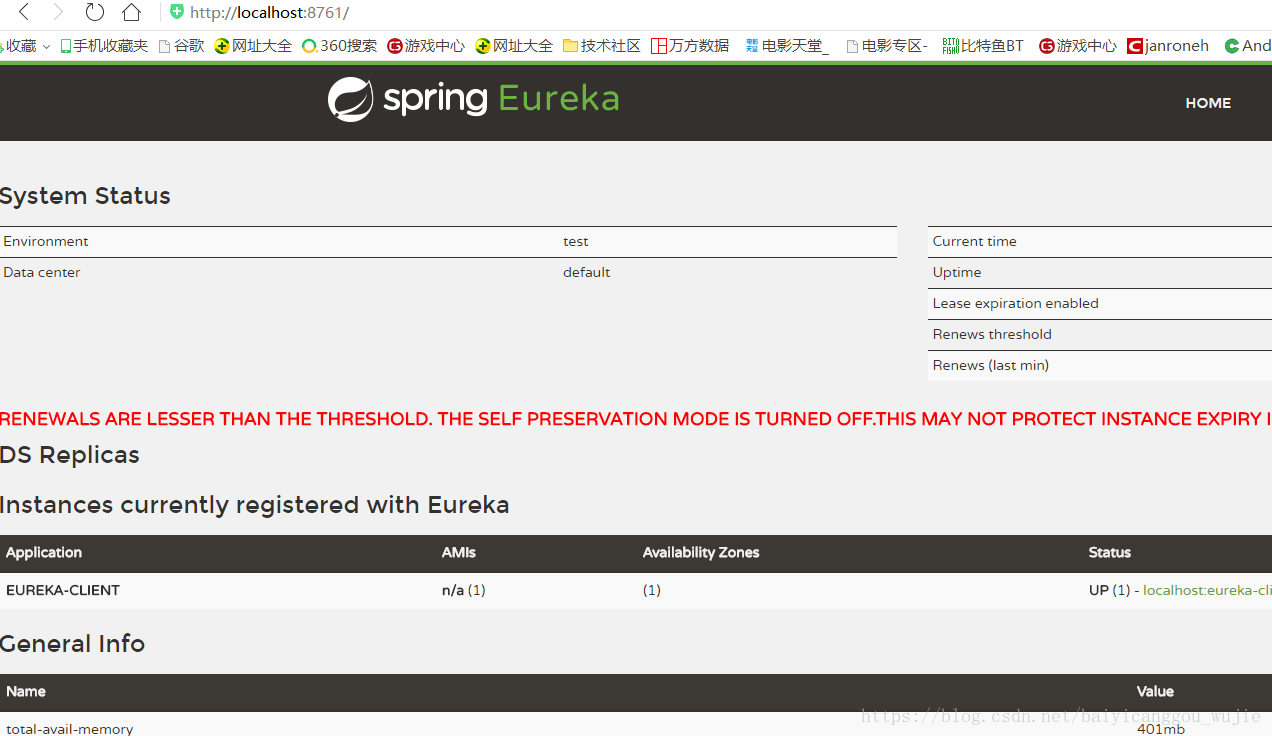
Task: Click the spring Eureka title logo
Action: (473, 99)
